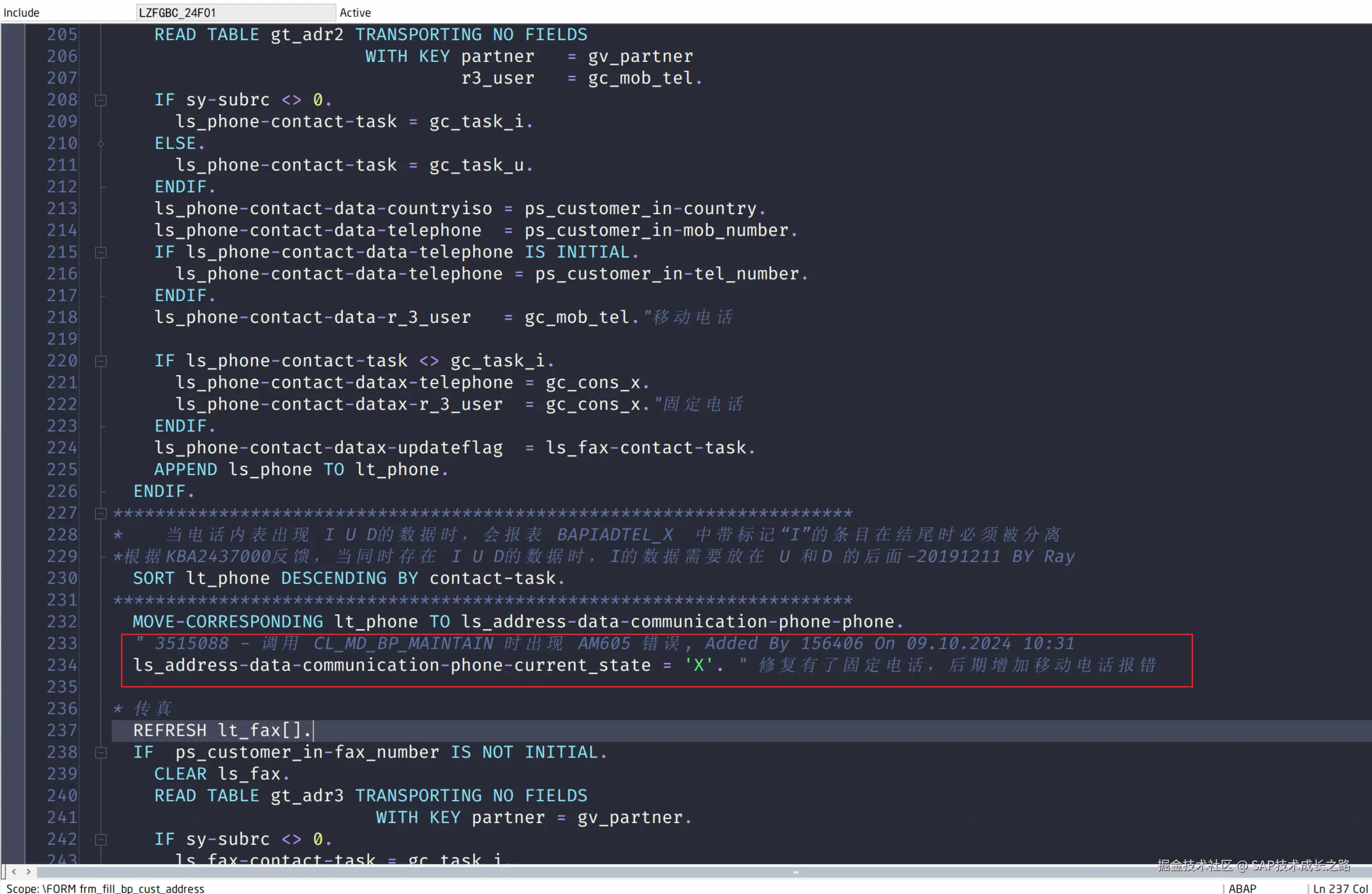This screenshot has height=894, width=1372.
Task: Click the breakpoint margin beside line 225
Action: click(x=13, y=470)
